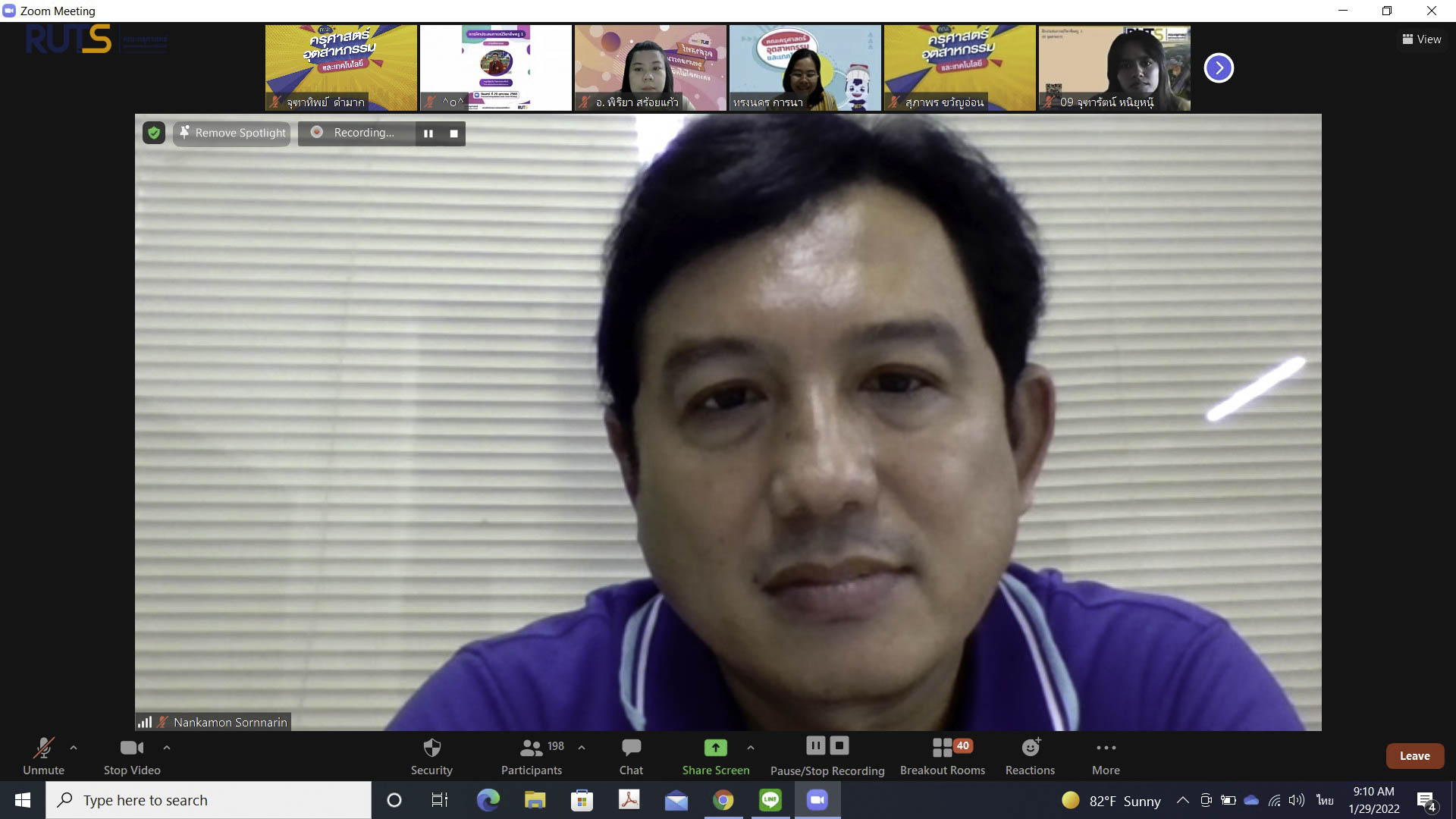1456x819 pixels.
Task: Click Remove Spotlight
Action: click(232, 133)
